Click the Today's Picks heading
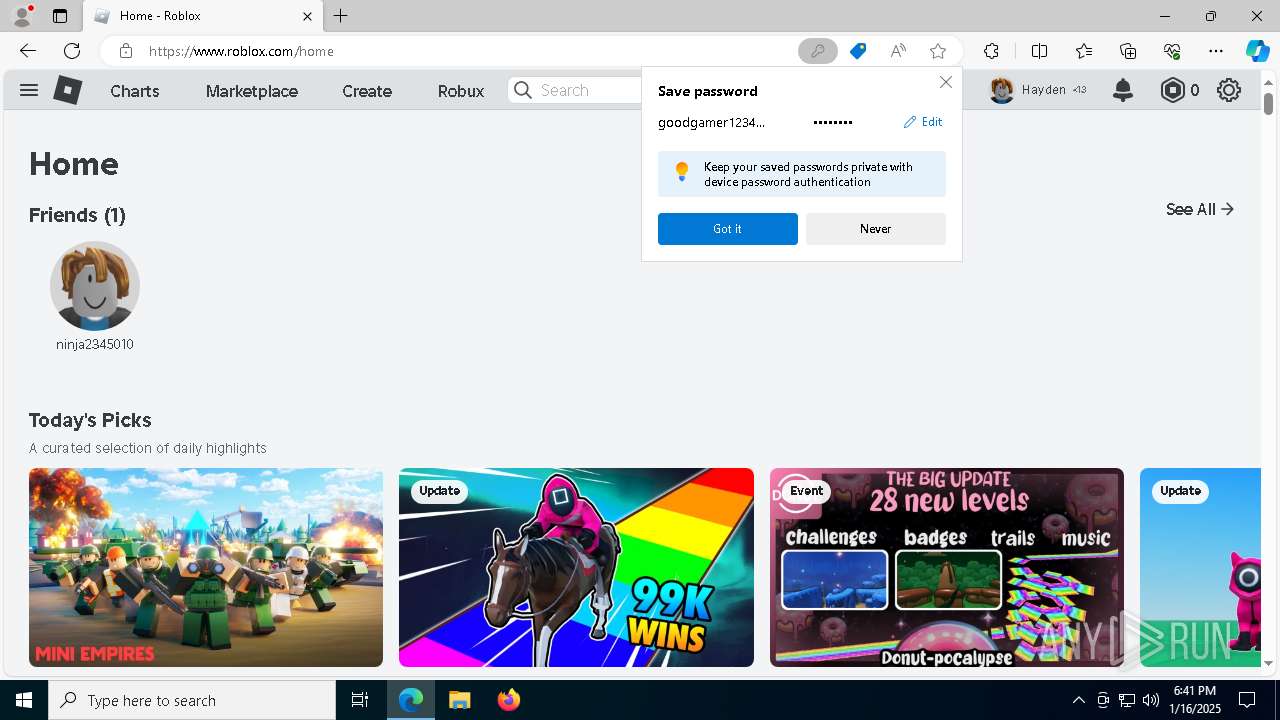 tap(90, 420)
